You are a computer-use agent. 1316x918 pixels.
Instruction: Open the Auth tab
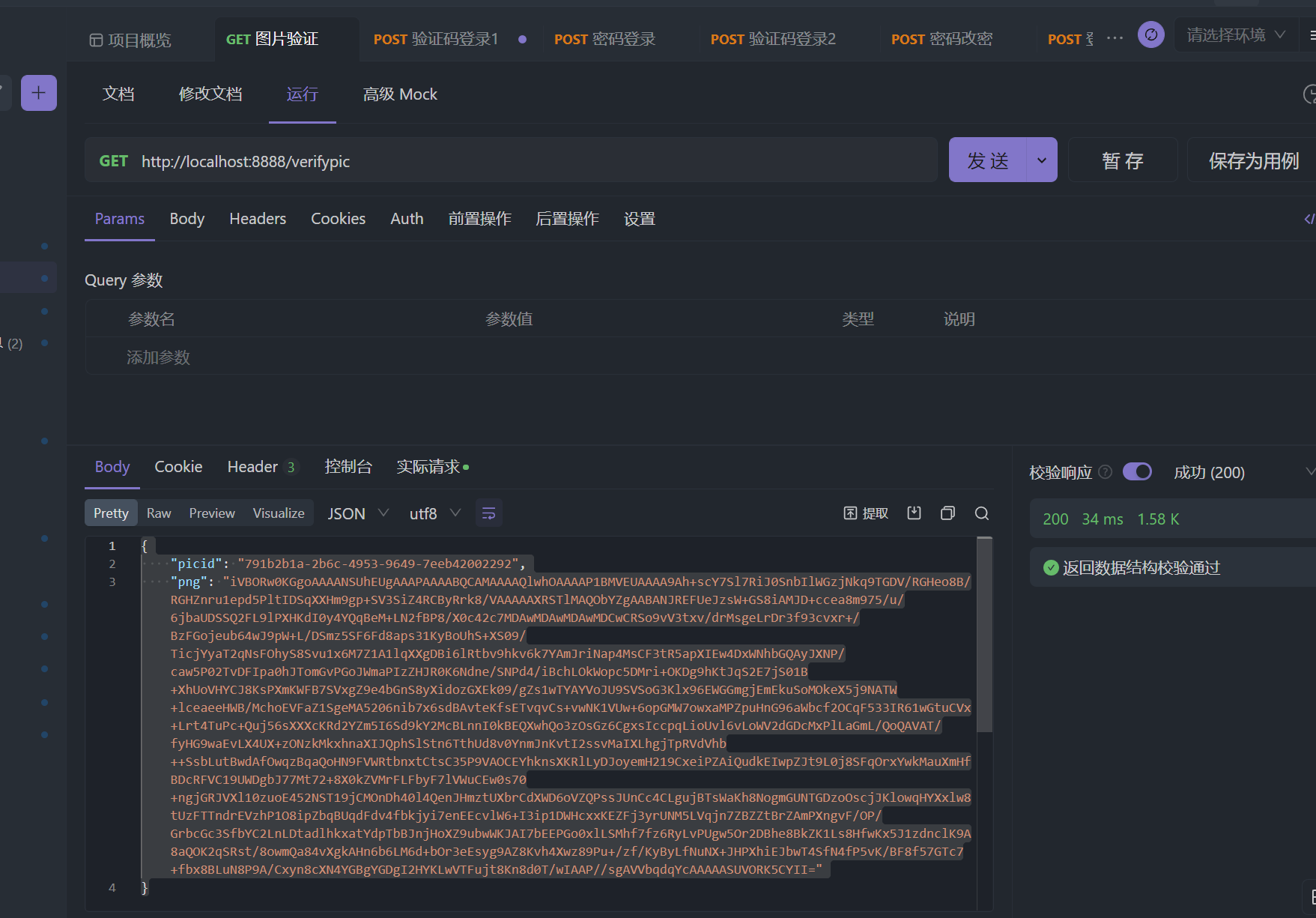click(407, 219)
